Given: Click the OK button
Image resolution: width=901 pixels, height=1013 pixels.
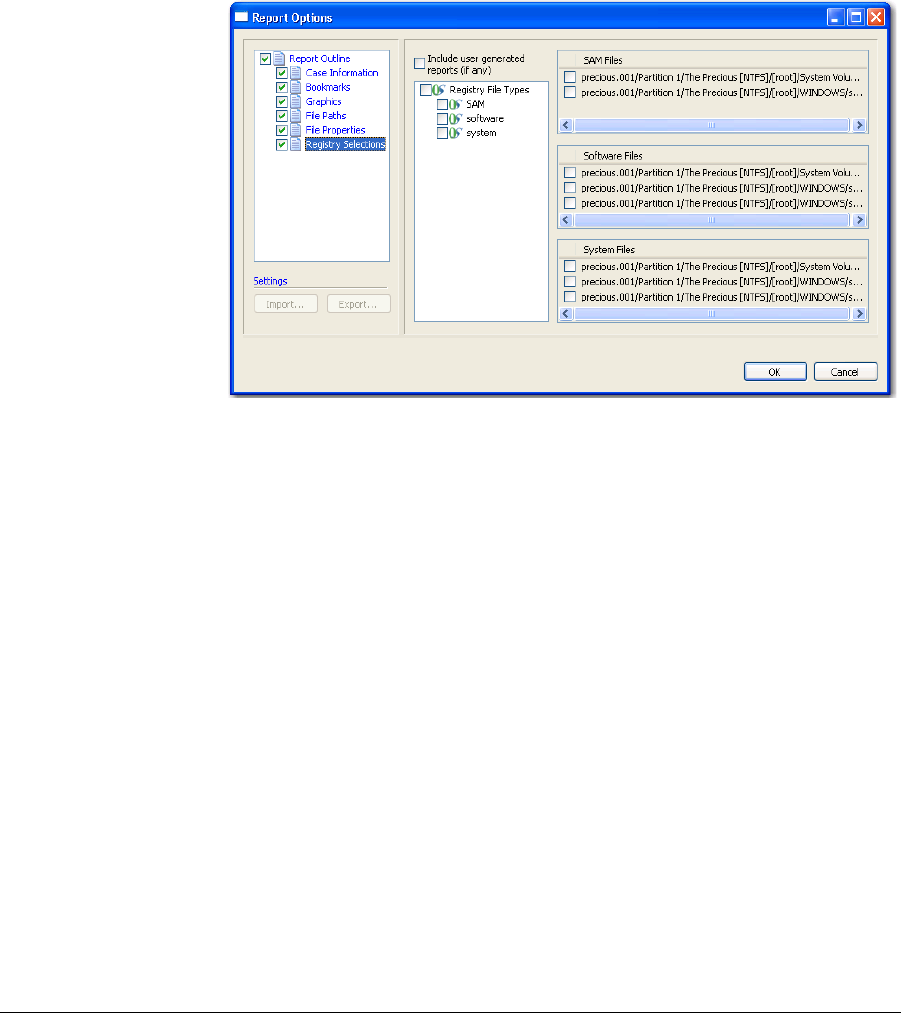Looking at the screenshot, I should click(x=775, y=371).
